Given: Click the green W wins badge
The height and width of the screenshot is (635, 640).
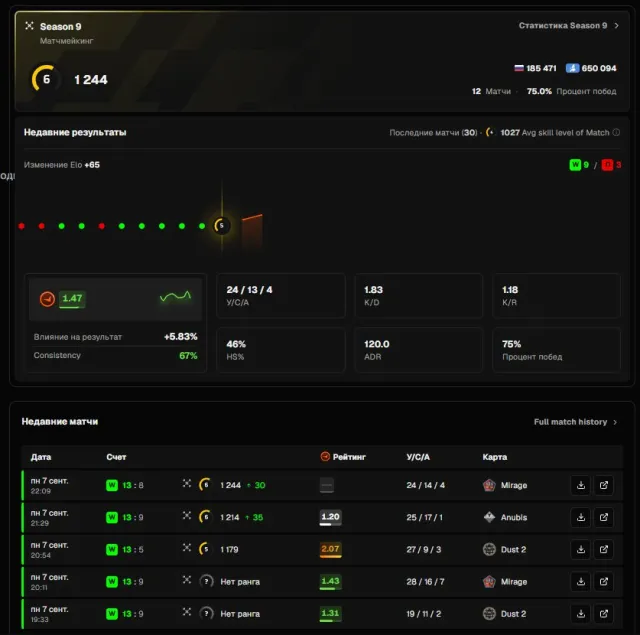Looking at the screenshot, I should 575,164.
